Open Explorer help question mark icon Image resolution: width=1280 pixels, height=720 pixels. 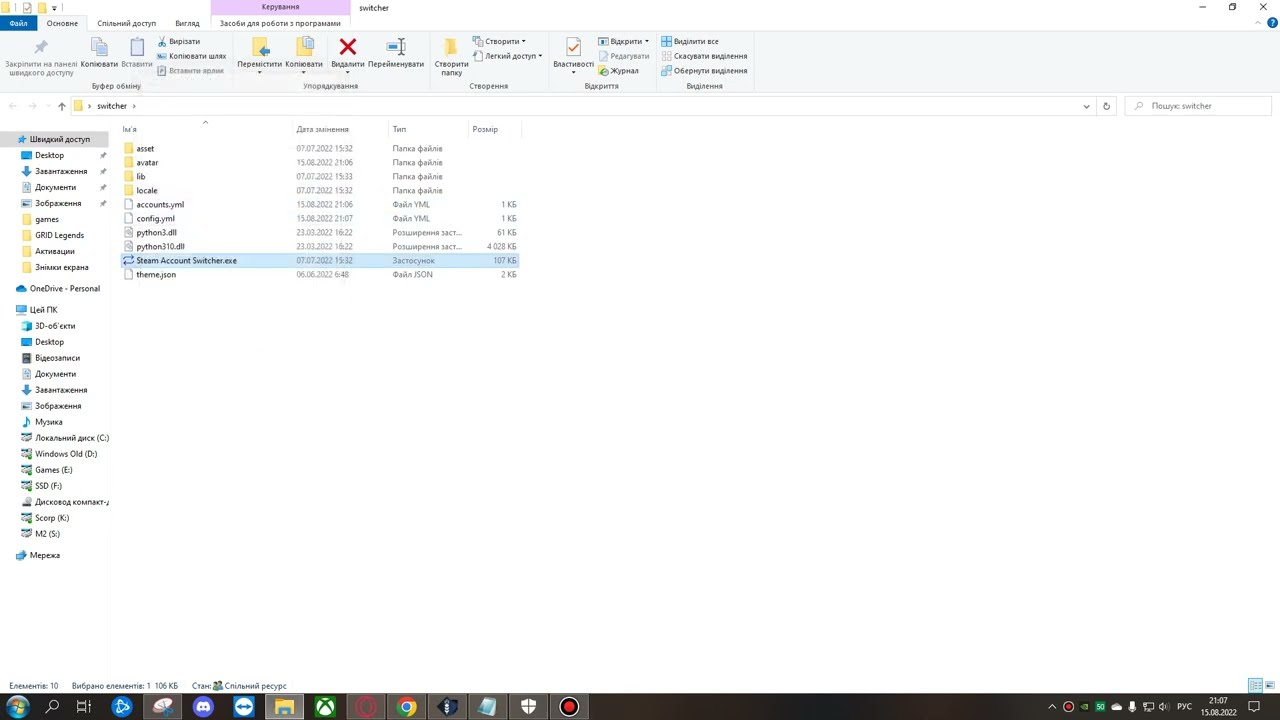pyautogui.click(x=1272, y=23)
